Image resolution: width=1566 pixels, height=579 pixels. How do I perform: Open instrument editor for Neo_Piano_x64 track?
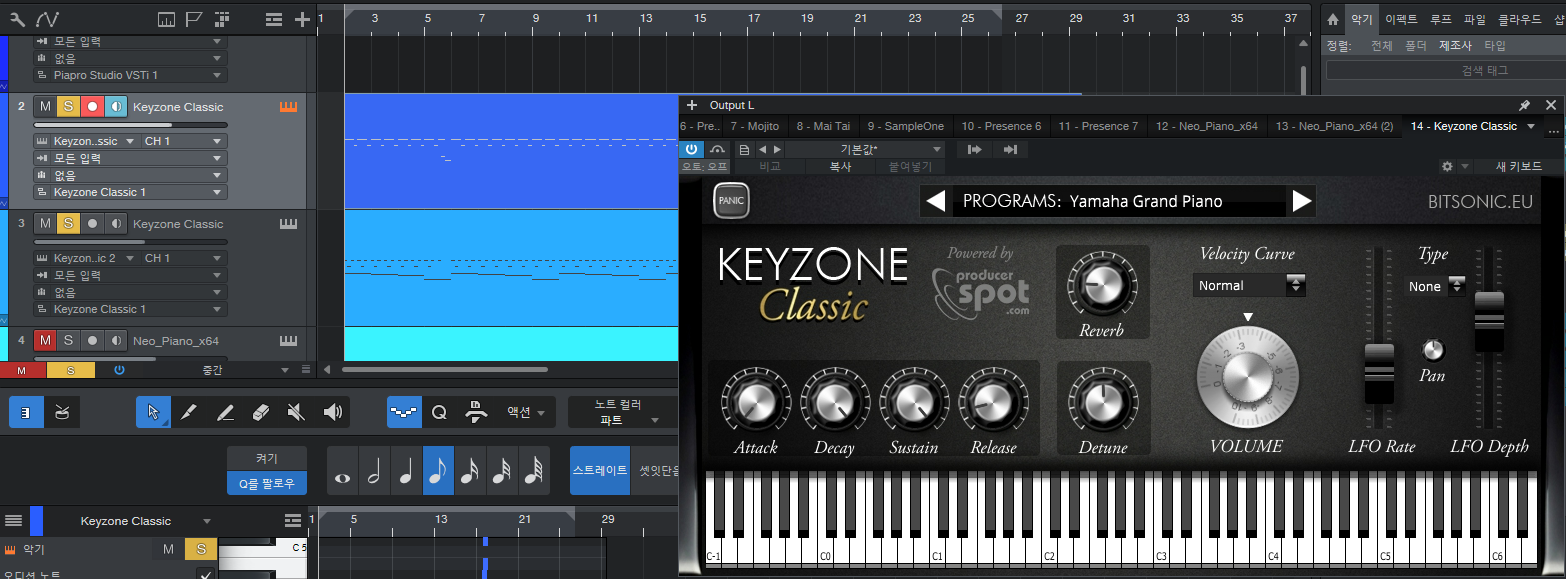(x=289, y=341)
